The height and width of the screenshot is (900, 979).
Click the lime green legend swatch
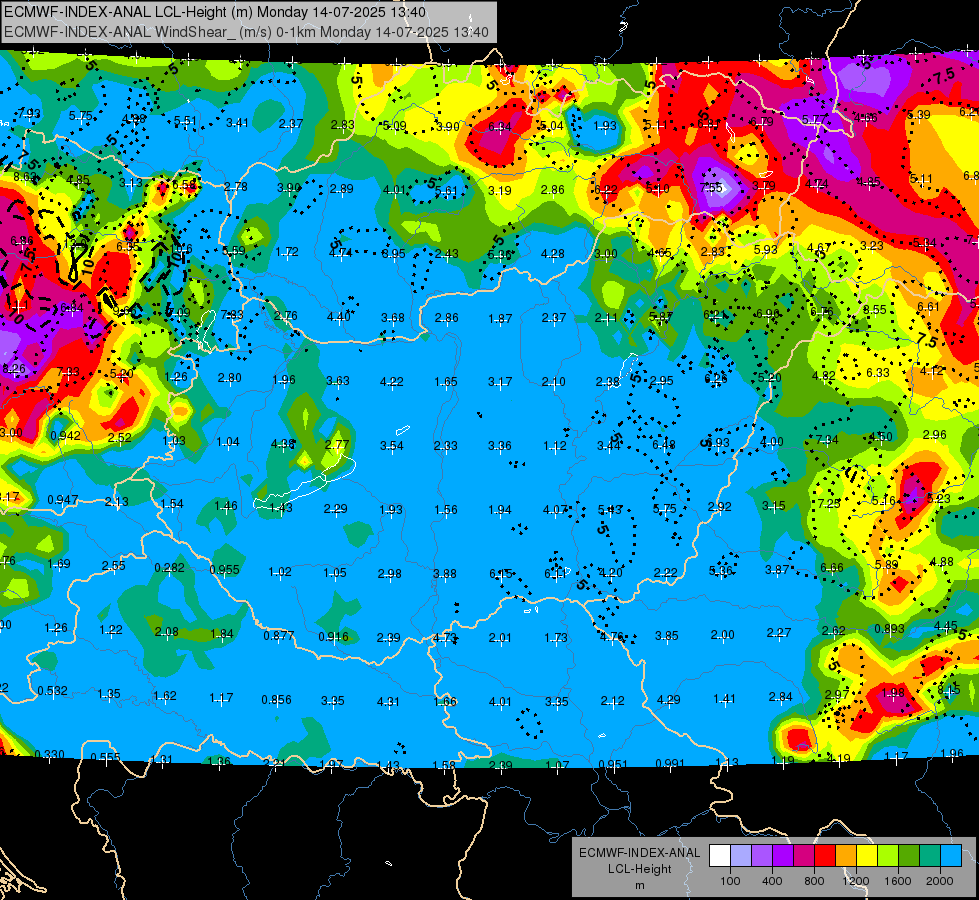888,856
